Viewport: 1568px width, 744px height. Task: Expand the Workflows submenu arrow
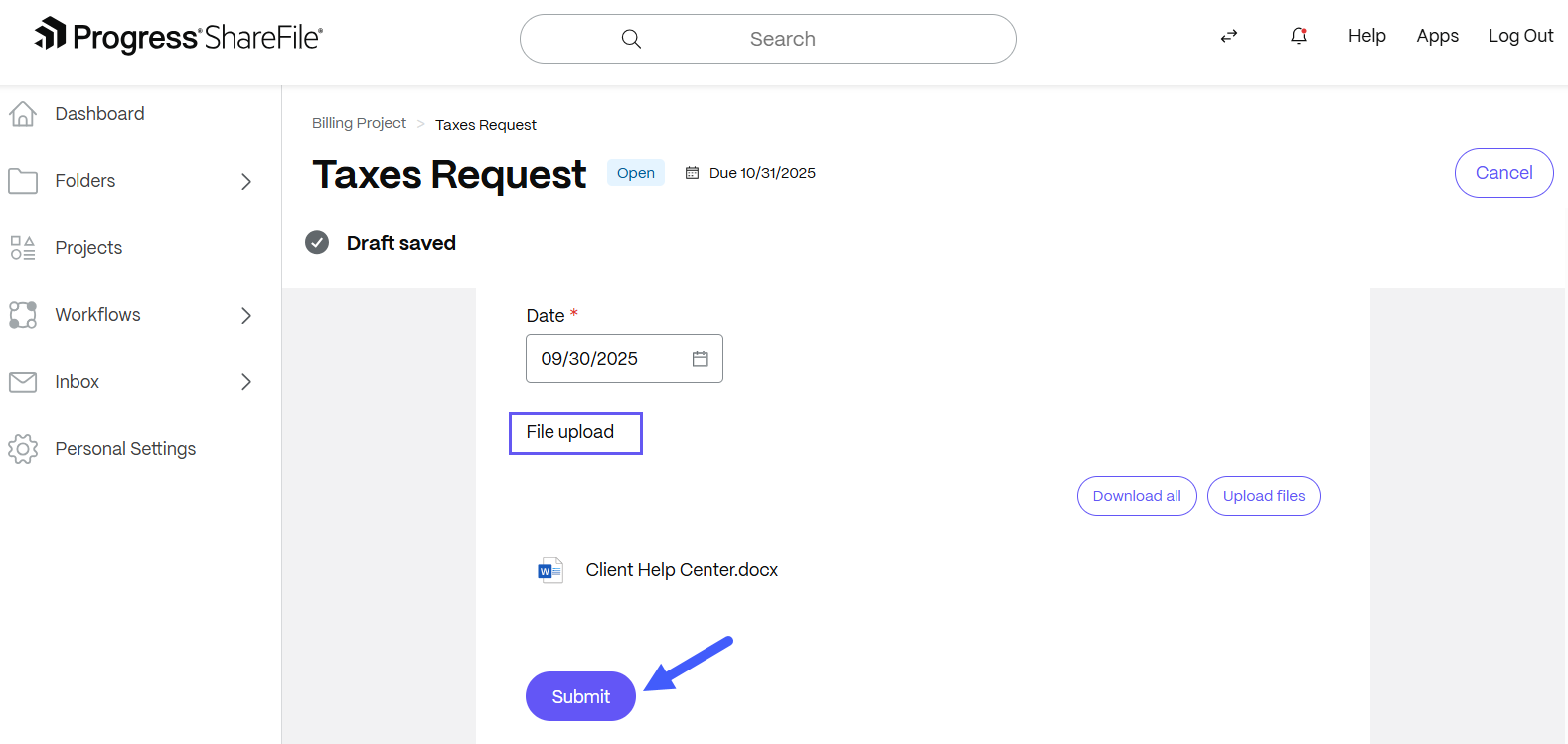(x=246, y=315)
